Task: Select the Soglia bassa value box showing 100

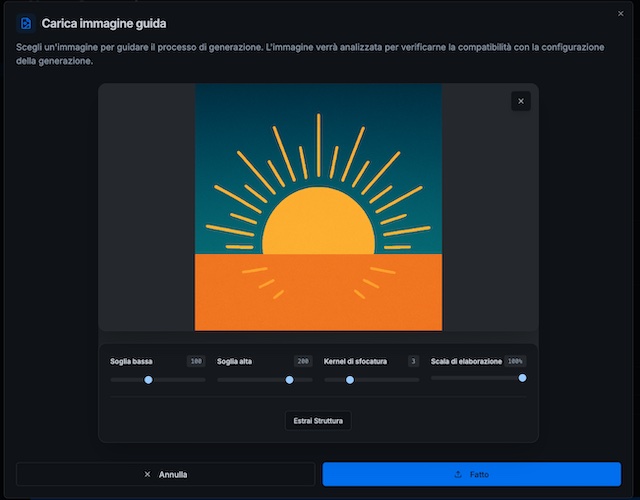Action: click(196, 361)
